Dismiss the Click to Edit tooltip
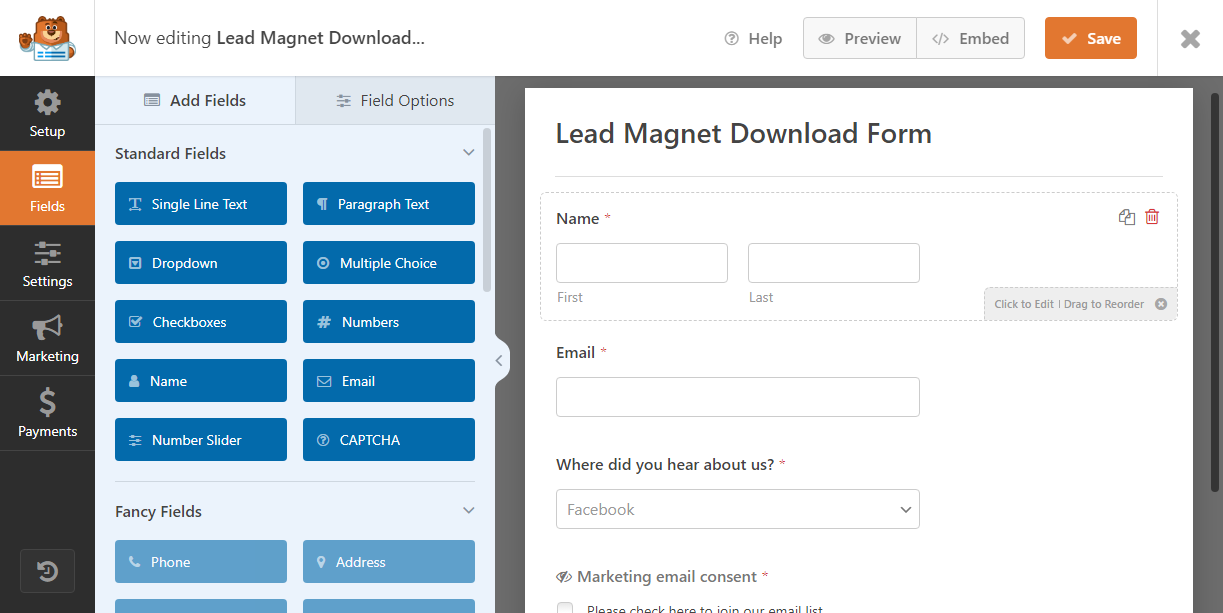Viewport: 1223px width, 613px height. coord(1161,304)
